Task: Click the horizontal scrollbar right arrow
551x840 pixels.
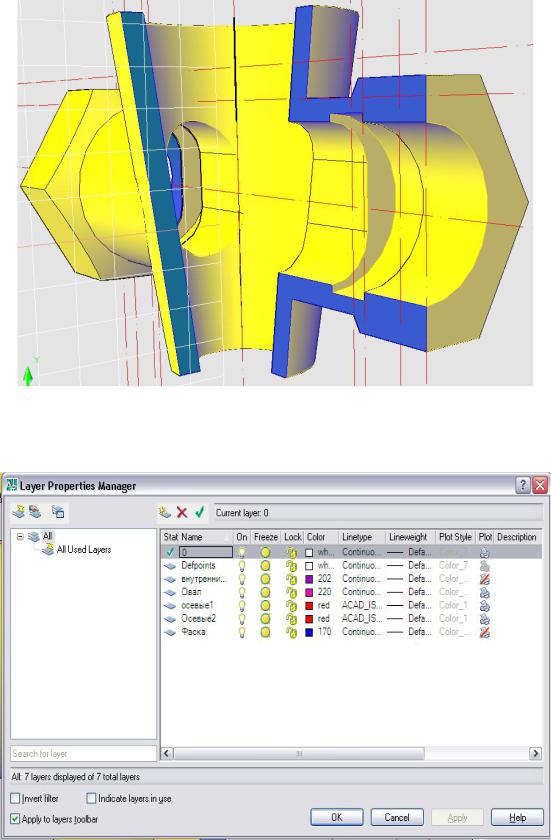Action: 535,753
